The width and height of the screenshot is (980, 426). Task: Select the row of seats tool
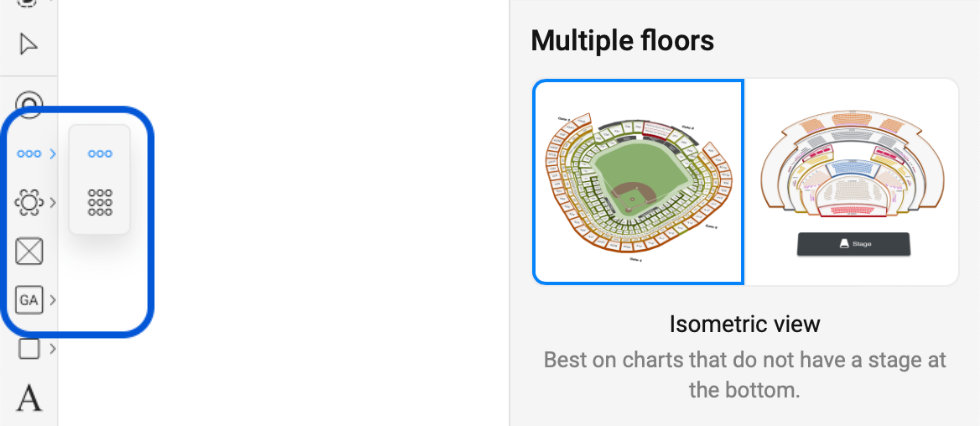(x=29, y=153)
